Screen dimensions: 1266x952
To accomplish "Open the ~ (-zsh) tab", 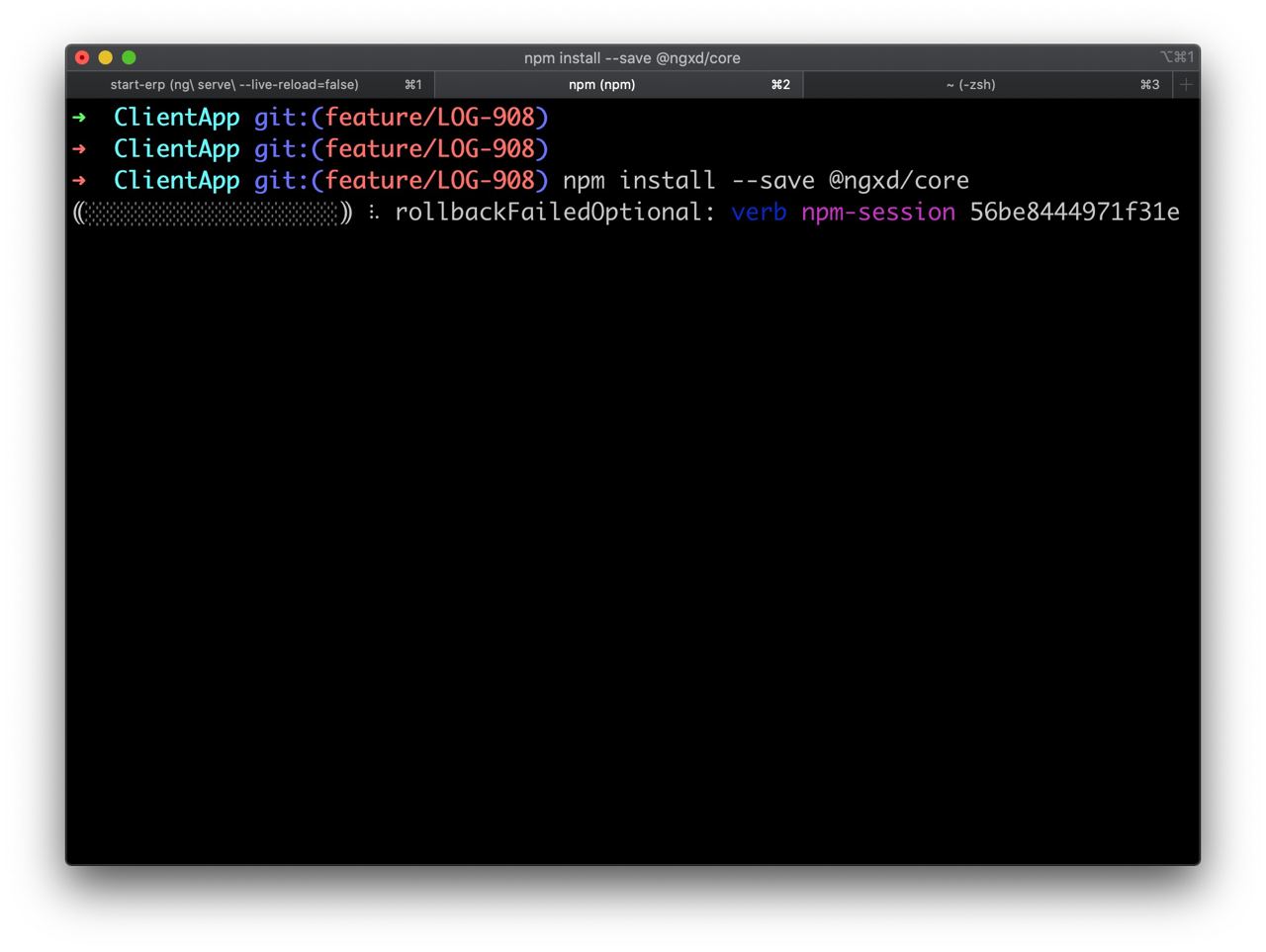I will (987, 85).
